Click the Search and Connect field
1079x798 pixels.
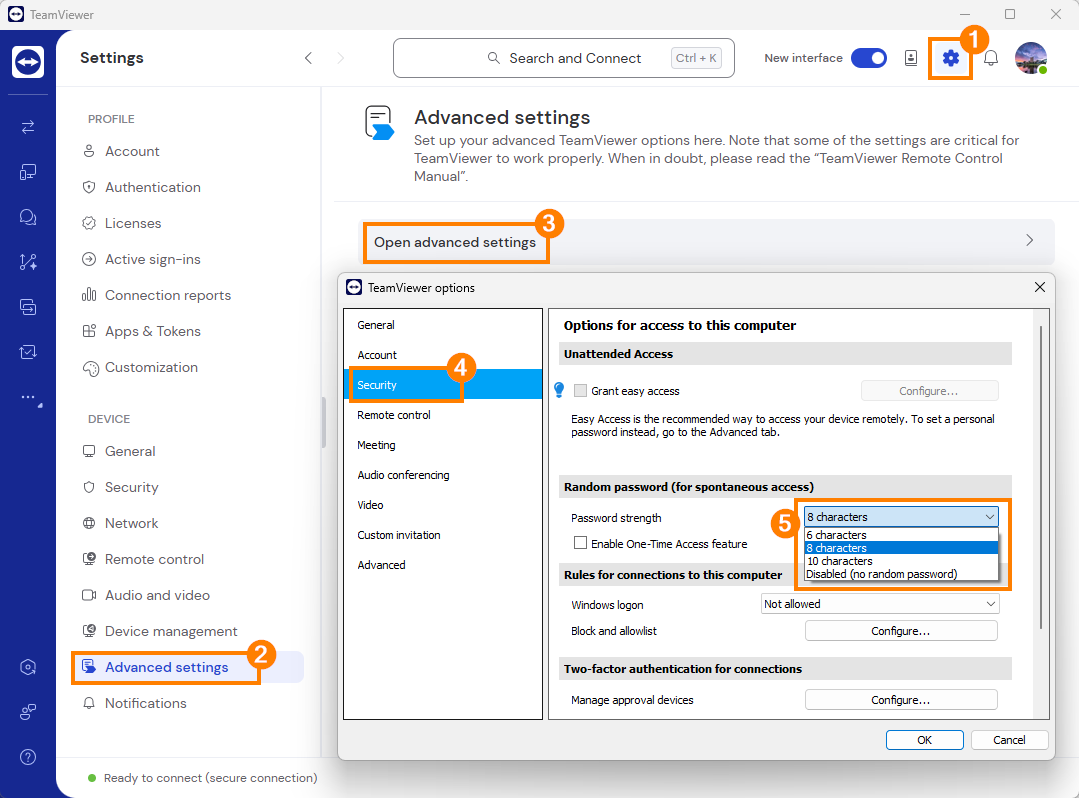pyautogui.click(x=564, y=58)
